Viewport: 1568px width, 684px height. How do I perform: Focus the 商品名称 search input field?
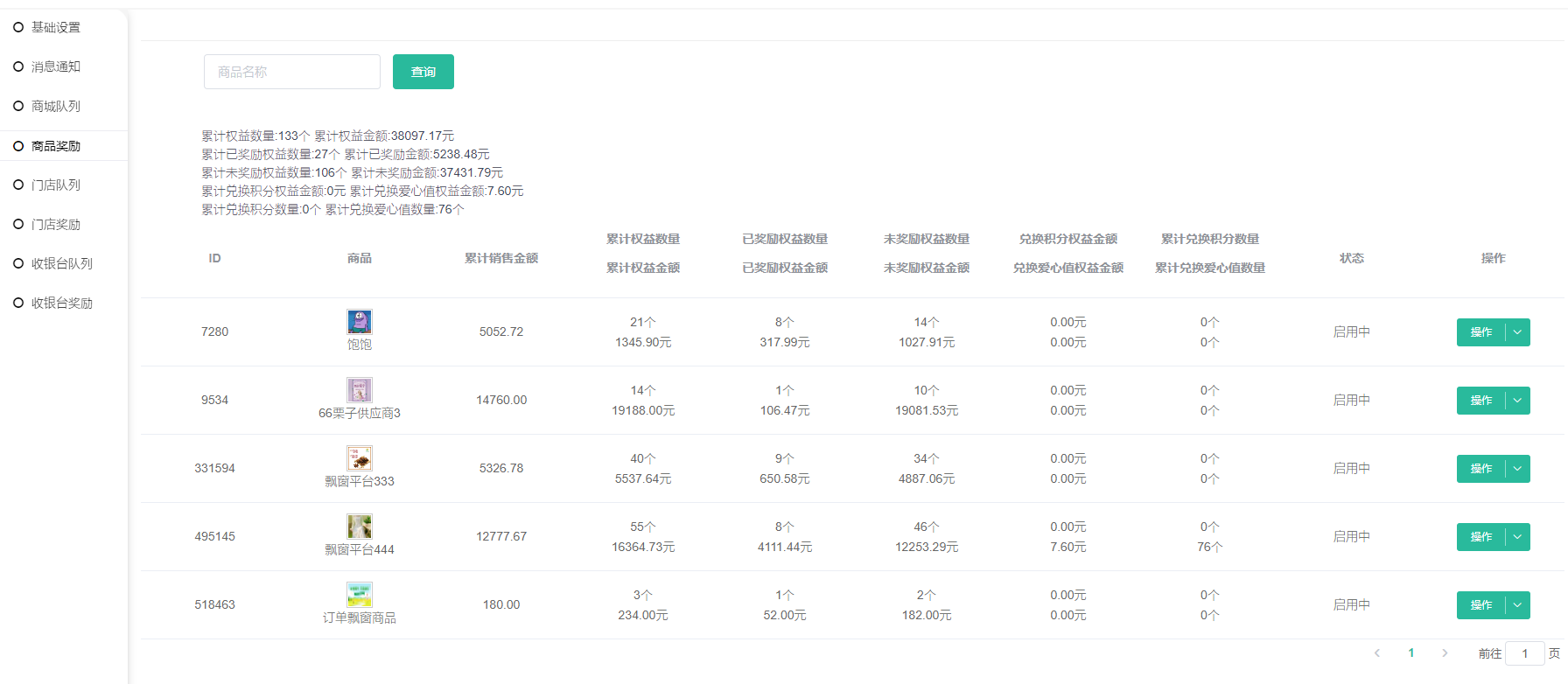click(291, 72)
